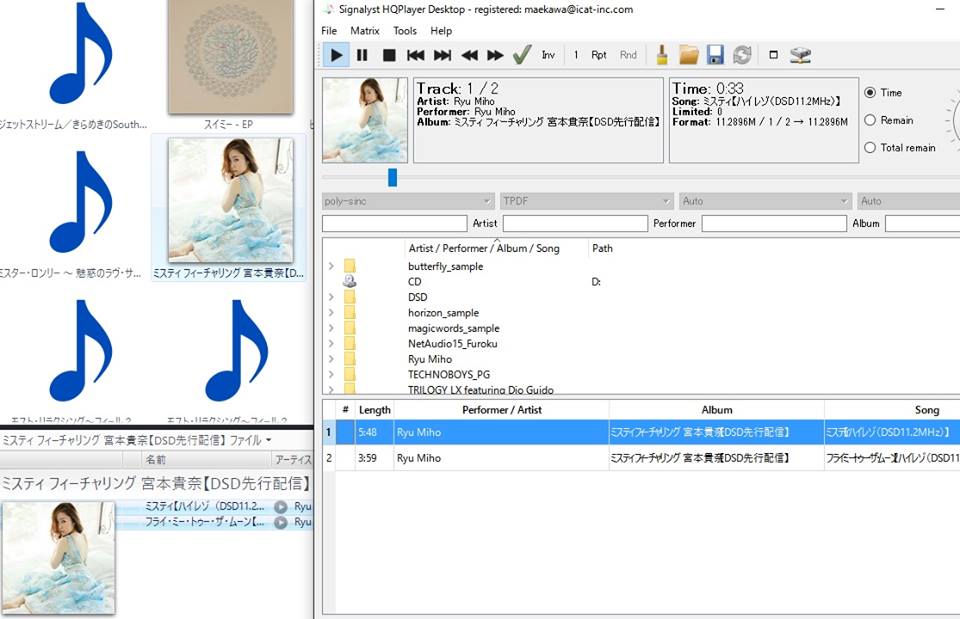Toggle Rpt repeat mode
The image size is (960, 619).
point(599,55)
